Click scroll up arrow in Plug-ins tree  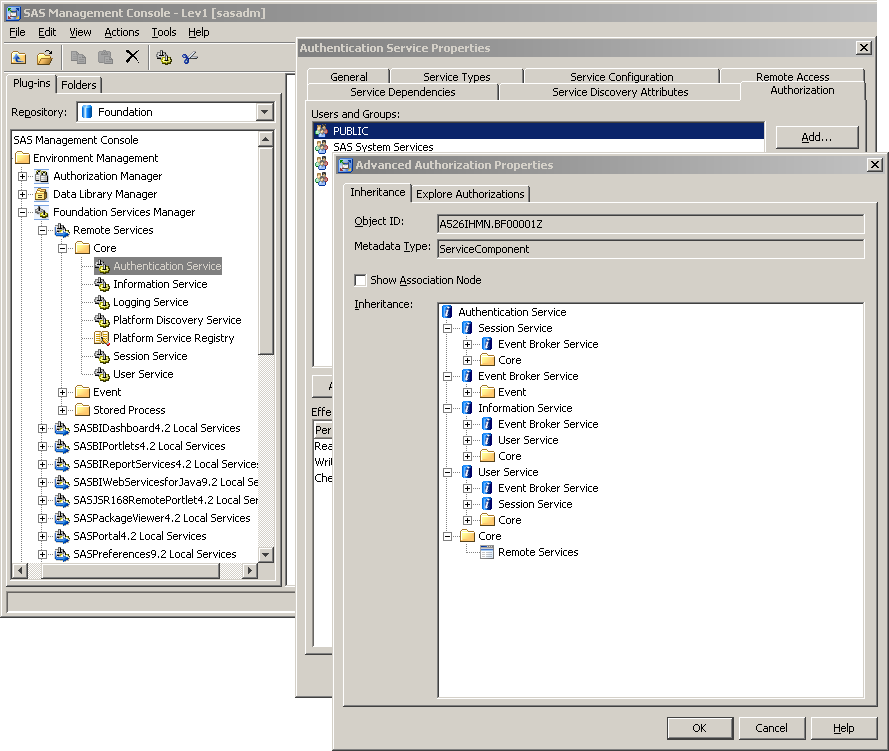[265, 139]
